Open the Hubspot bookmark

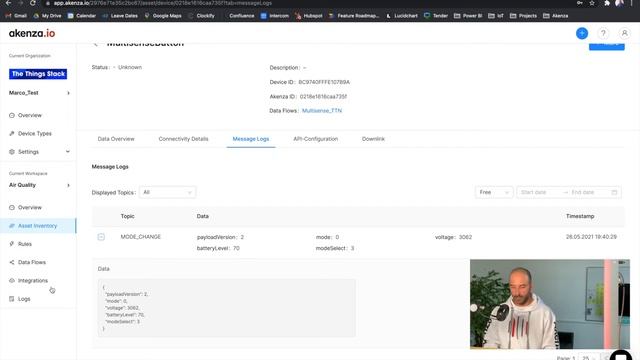click(x=309, y=16)
